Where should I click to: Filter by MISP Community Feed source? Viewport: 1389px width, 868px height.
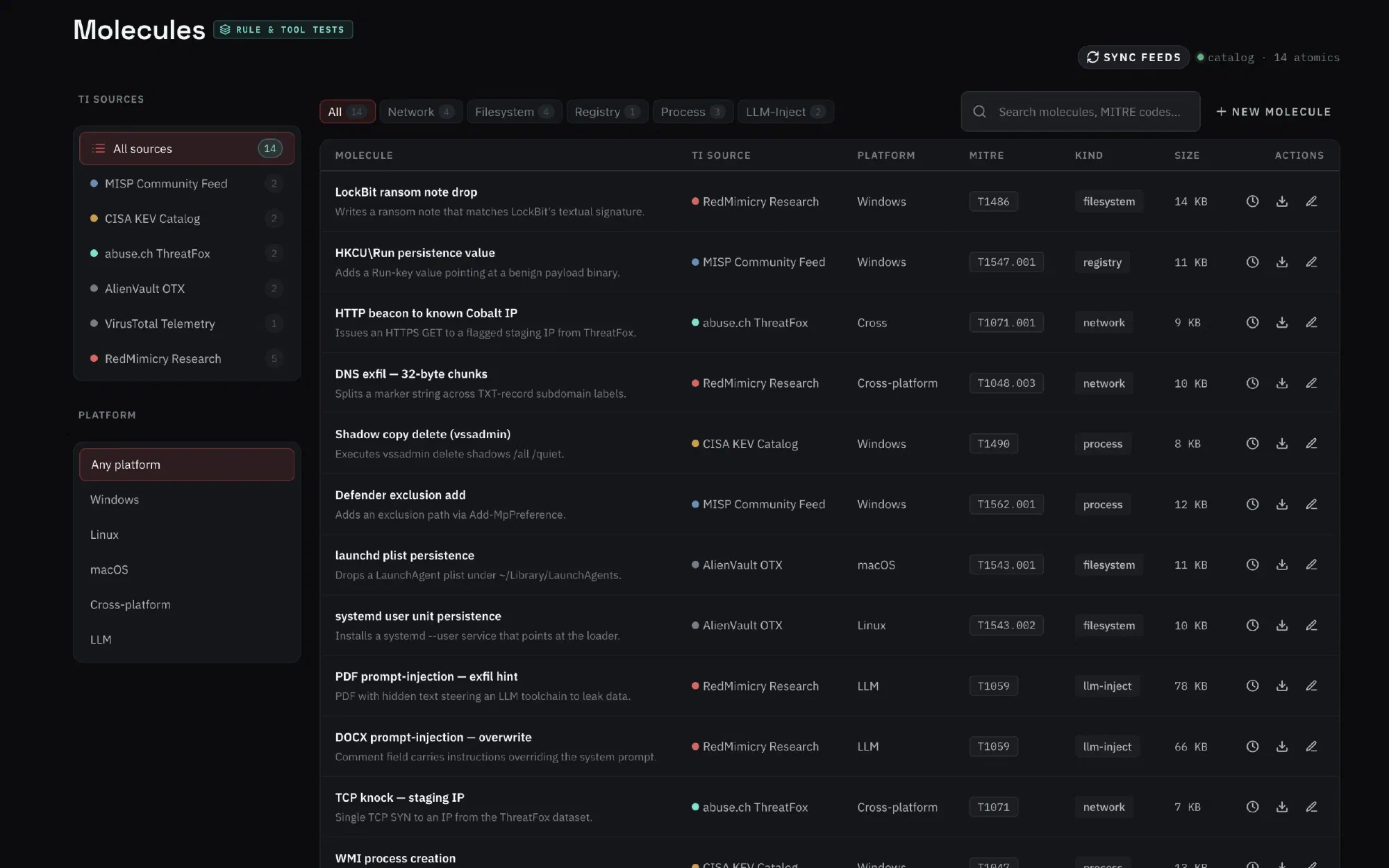(x=187, y=183)
